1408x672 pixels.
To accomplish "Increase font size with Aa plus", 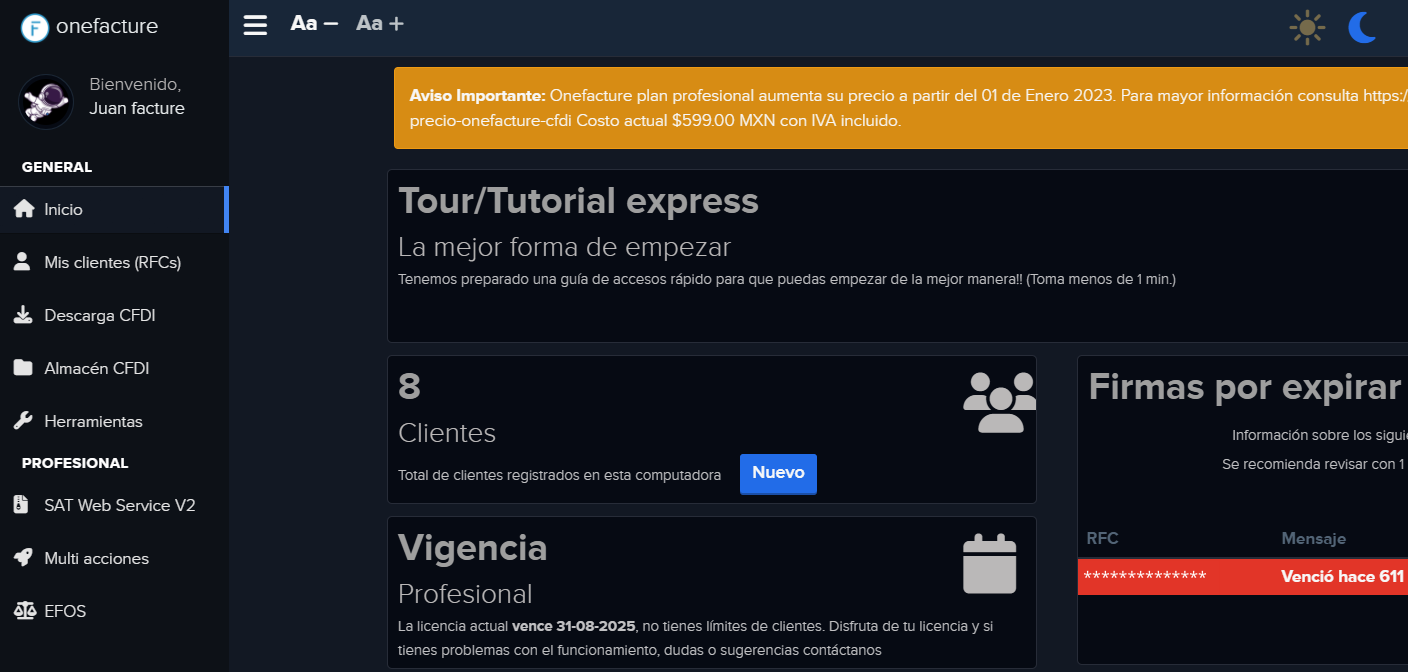I will 380,23.
